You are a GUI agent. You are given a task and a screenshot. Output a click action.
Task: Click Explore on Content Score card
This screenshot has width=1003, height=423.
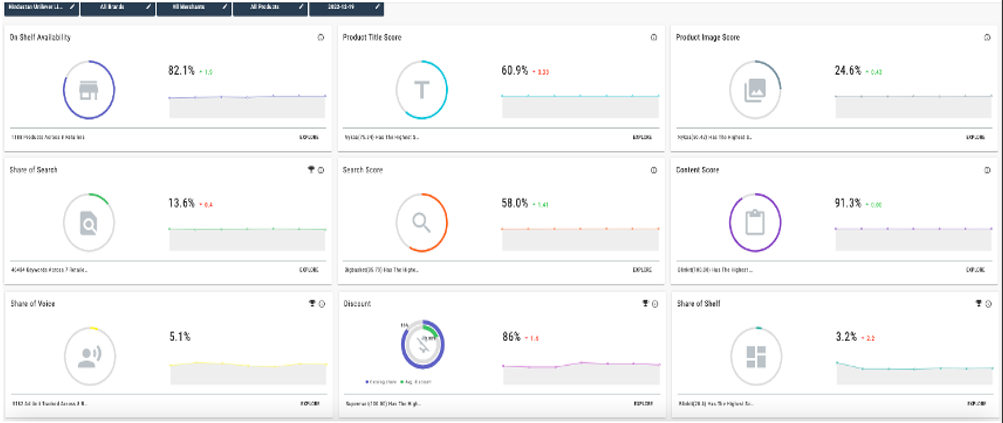(x=976, y=270)
